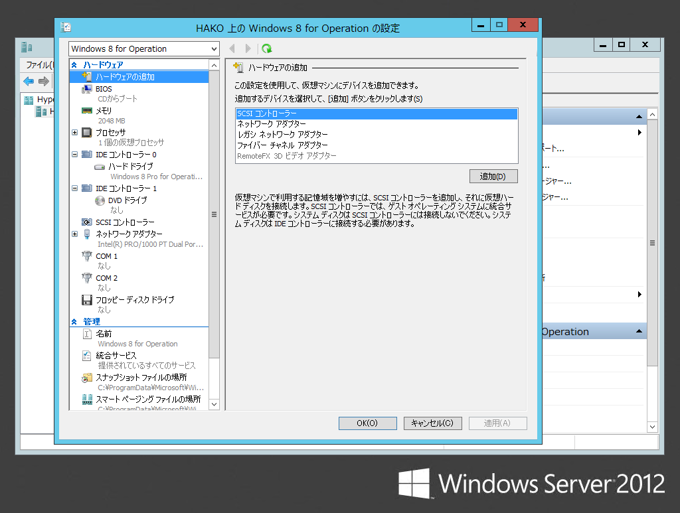
Task: Select the メモリ memory icon
Action: coord(87,111)
